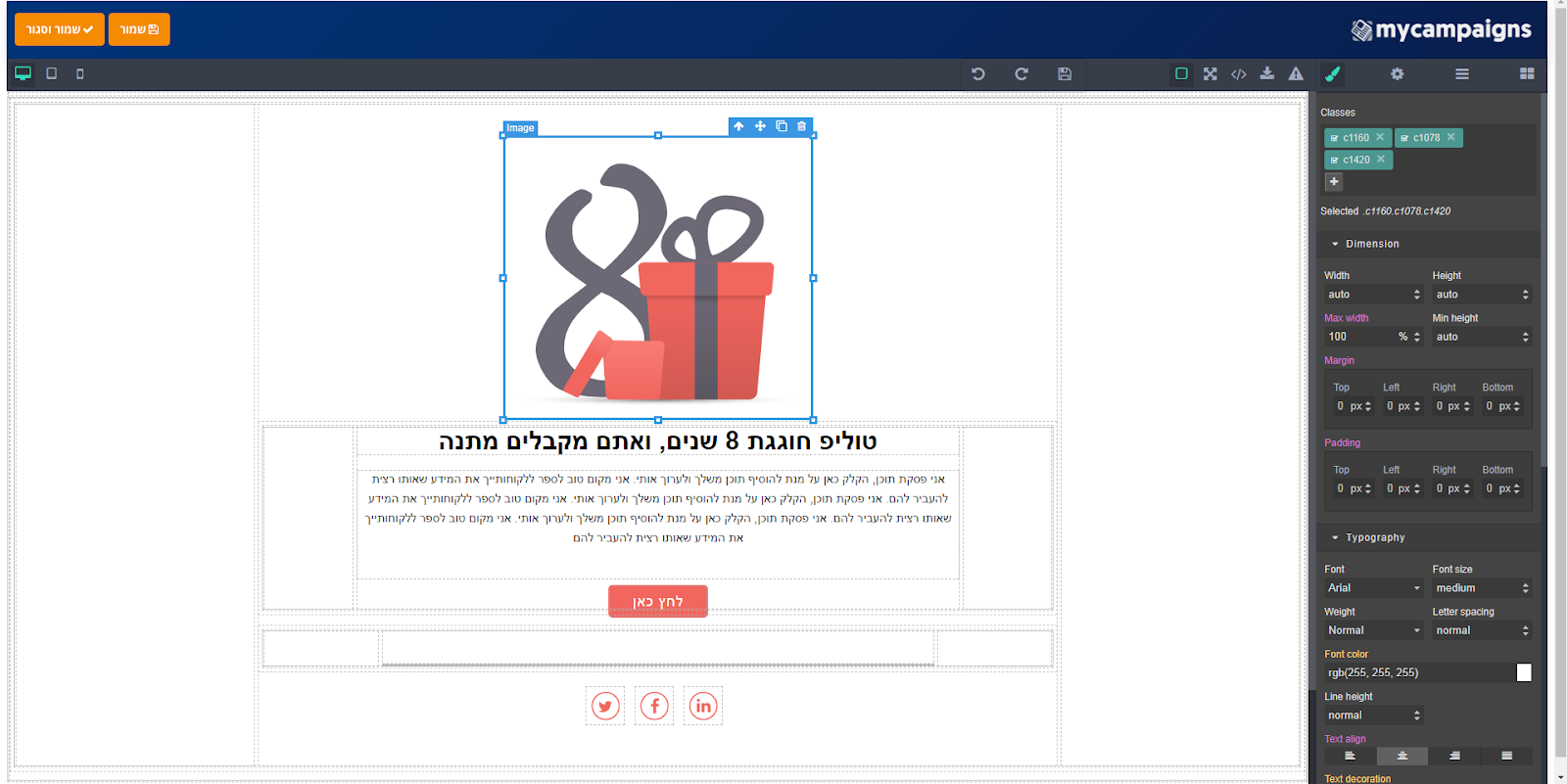Toggle the c1078 class checkbox
The height and width of the screenshot is (784, 1567).
click(1404, 138)
